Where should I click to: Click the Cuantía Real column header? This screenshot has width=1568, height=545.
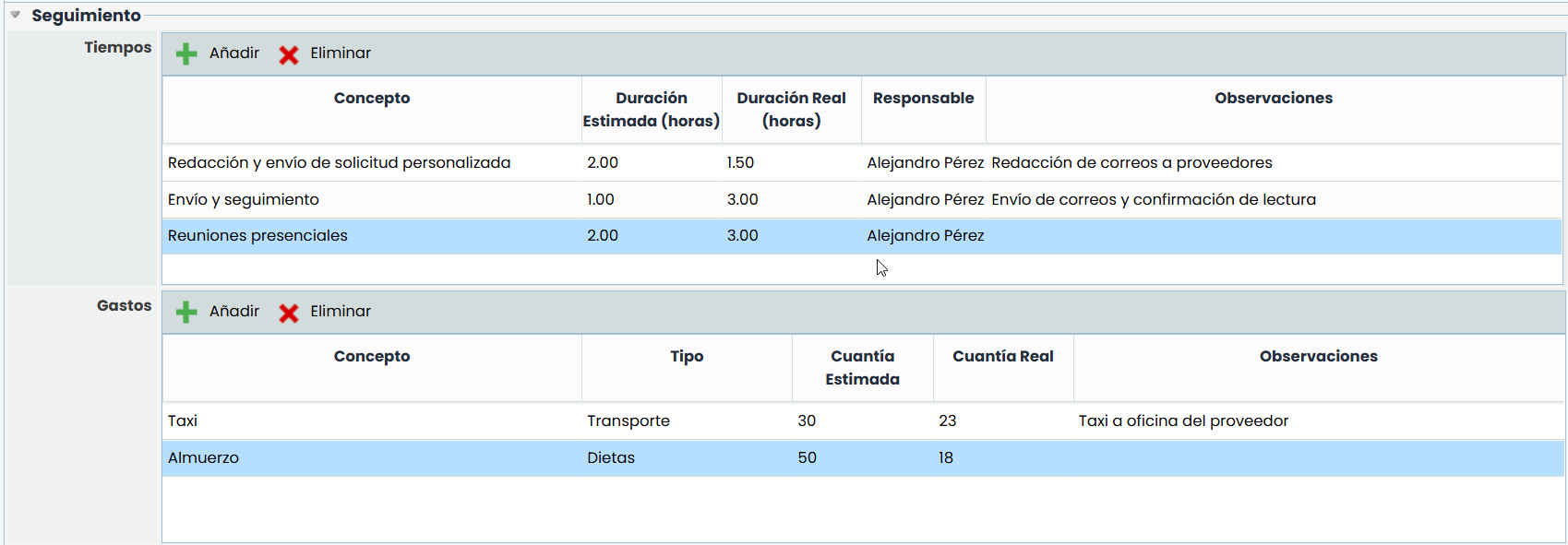(1002, 357)
